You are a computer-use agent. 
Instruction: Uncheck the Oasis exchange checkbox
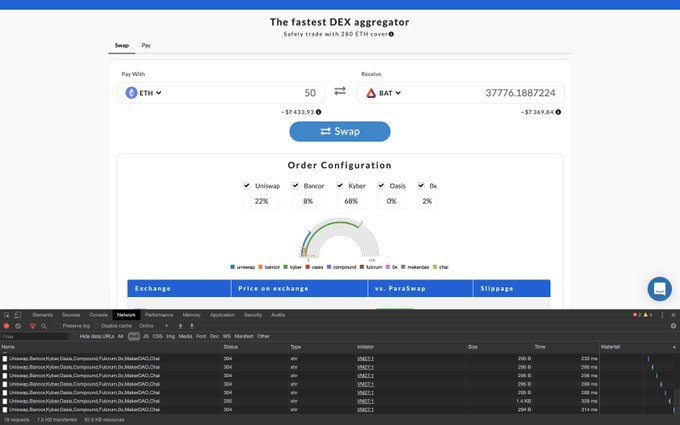(x=381, y=186)
